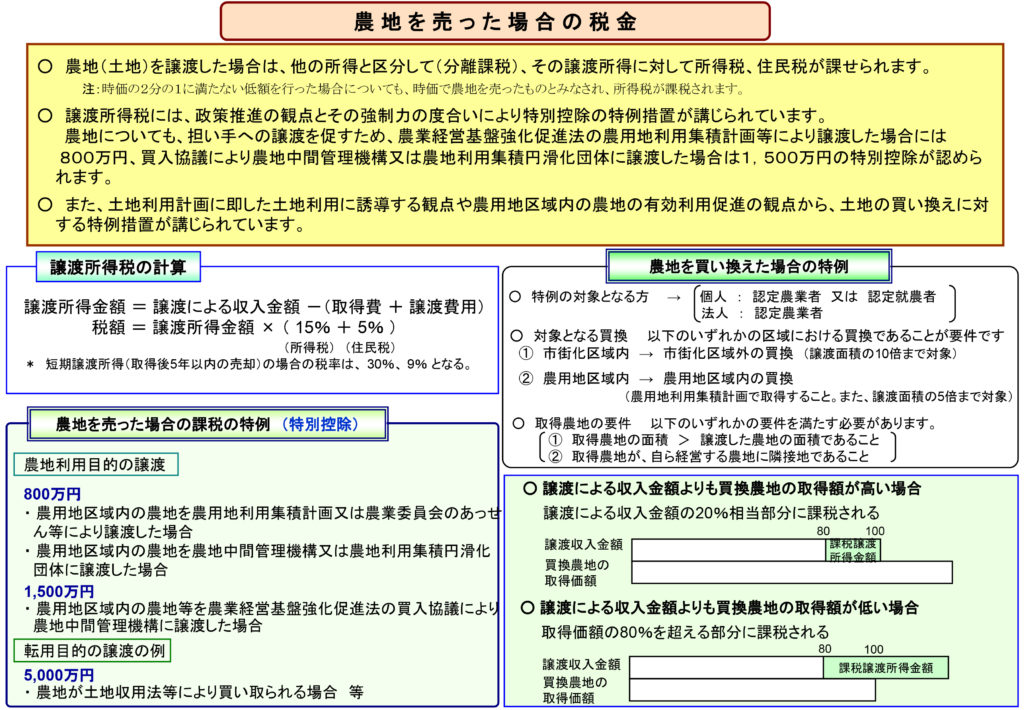
Task: Click circled number ② beside 農用地区域内
Action: click(x=525, y=378)
